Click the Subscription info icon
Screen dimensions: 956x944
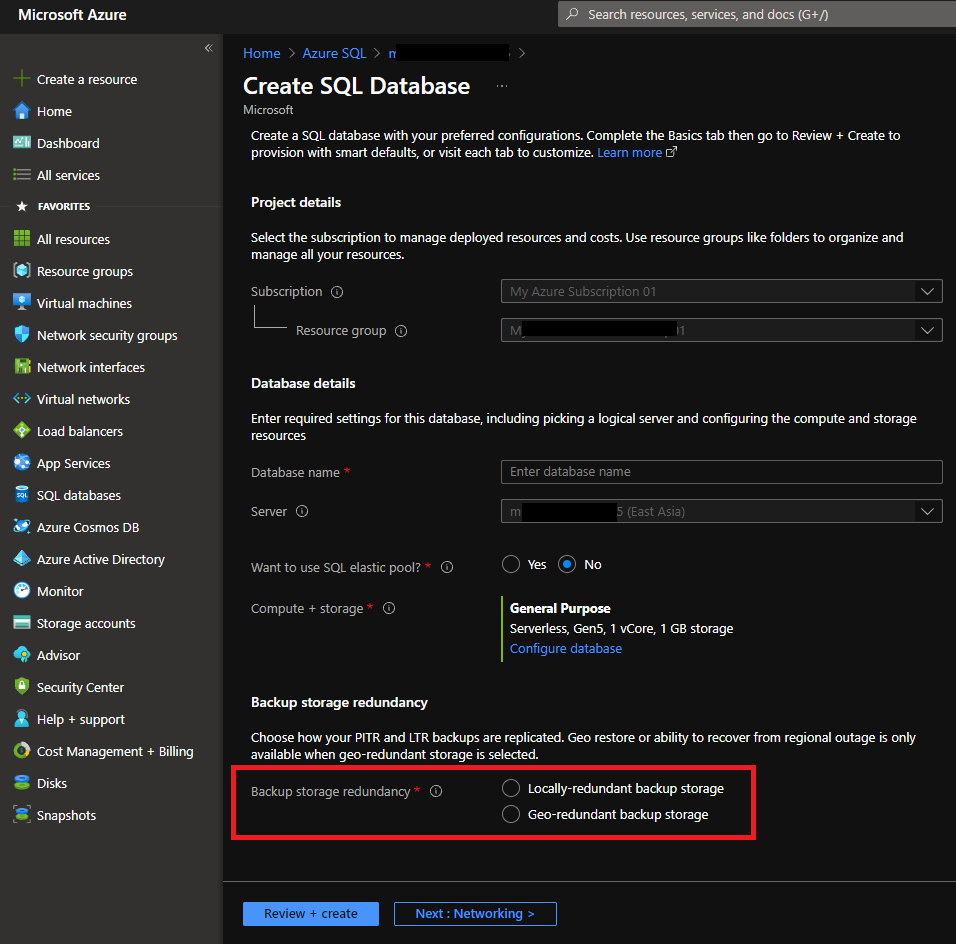pos(337,292)
